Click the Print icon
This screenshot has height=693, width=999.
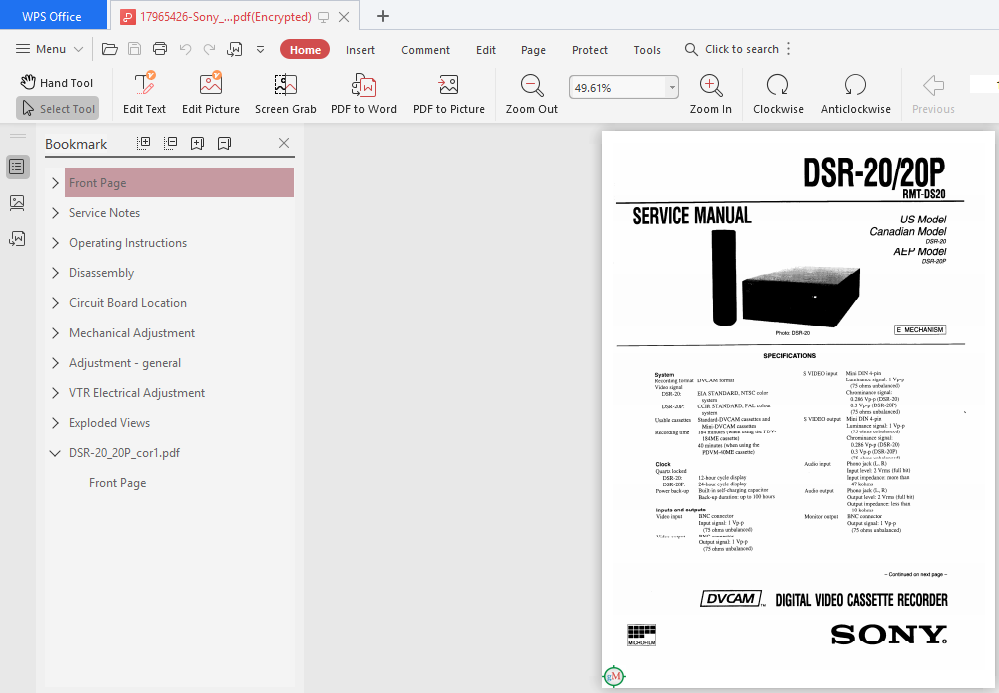point(160,49)
